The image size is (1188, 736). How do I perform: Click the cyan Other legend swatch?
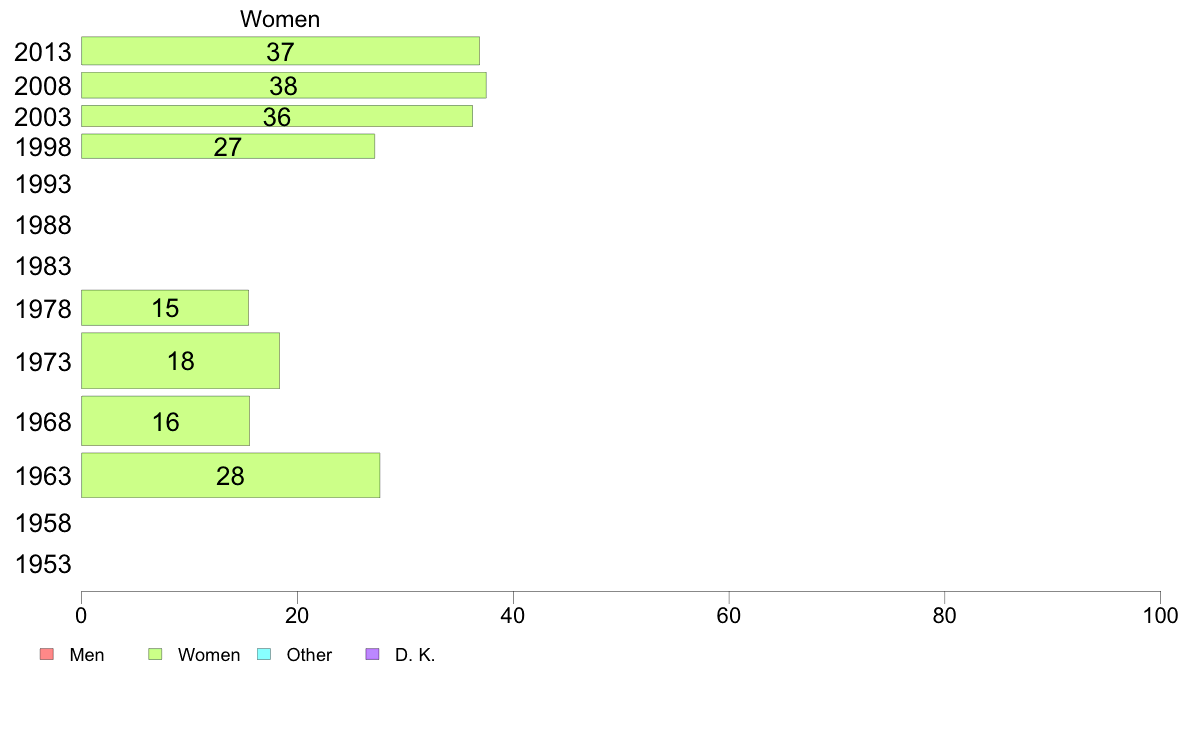[x=264, y=654]
